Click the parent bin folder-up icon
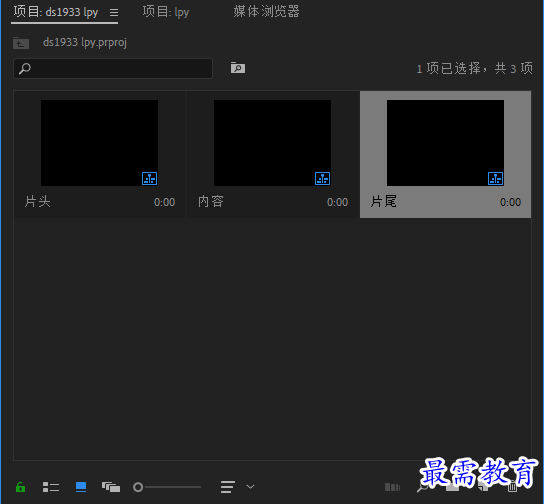This screenshot has height=504, width=544. [x=21, y=43]
